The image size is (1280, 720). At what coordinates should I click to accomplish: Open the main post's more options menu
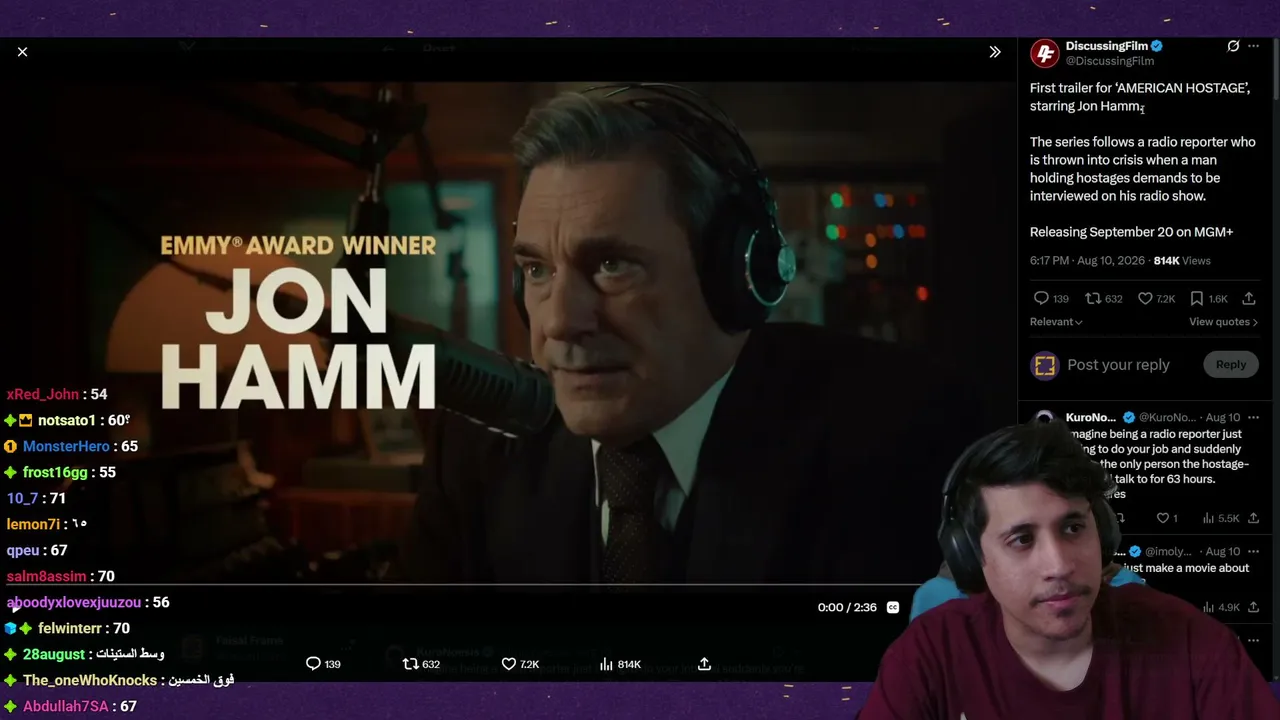[x=1254, y=46]
